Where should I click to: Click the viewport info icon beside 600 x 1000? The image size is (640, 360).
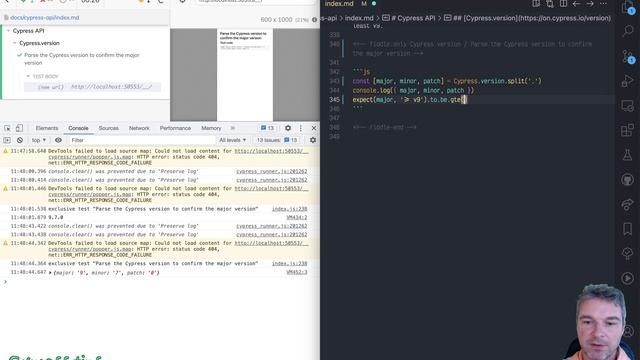pos(314,20)
